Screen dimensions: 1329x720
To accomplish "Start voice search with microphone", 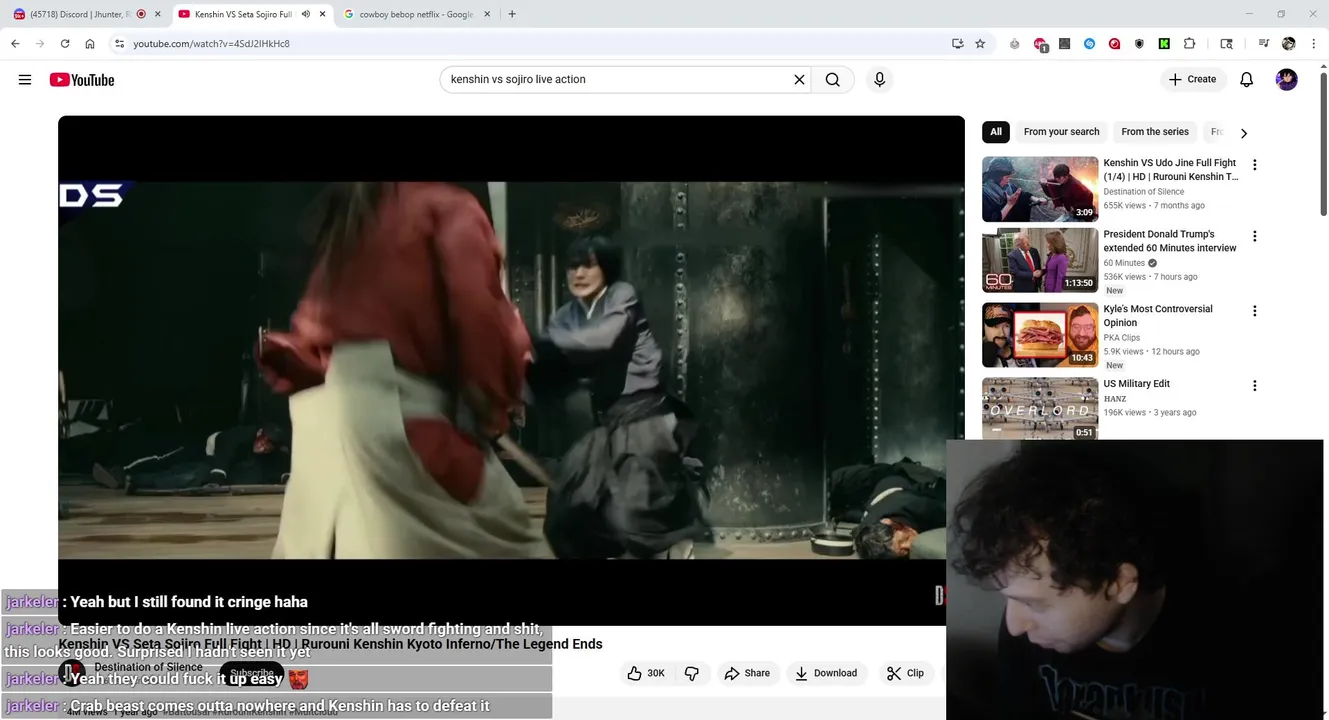I will 879,80.
